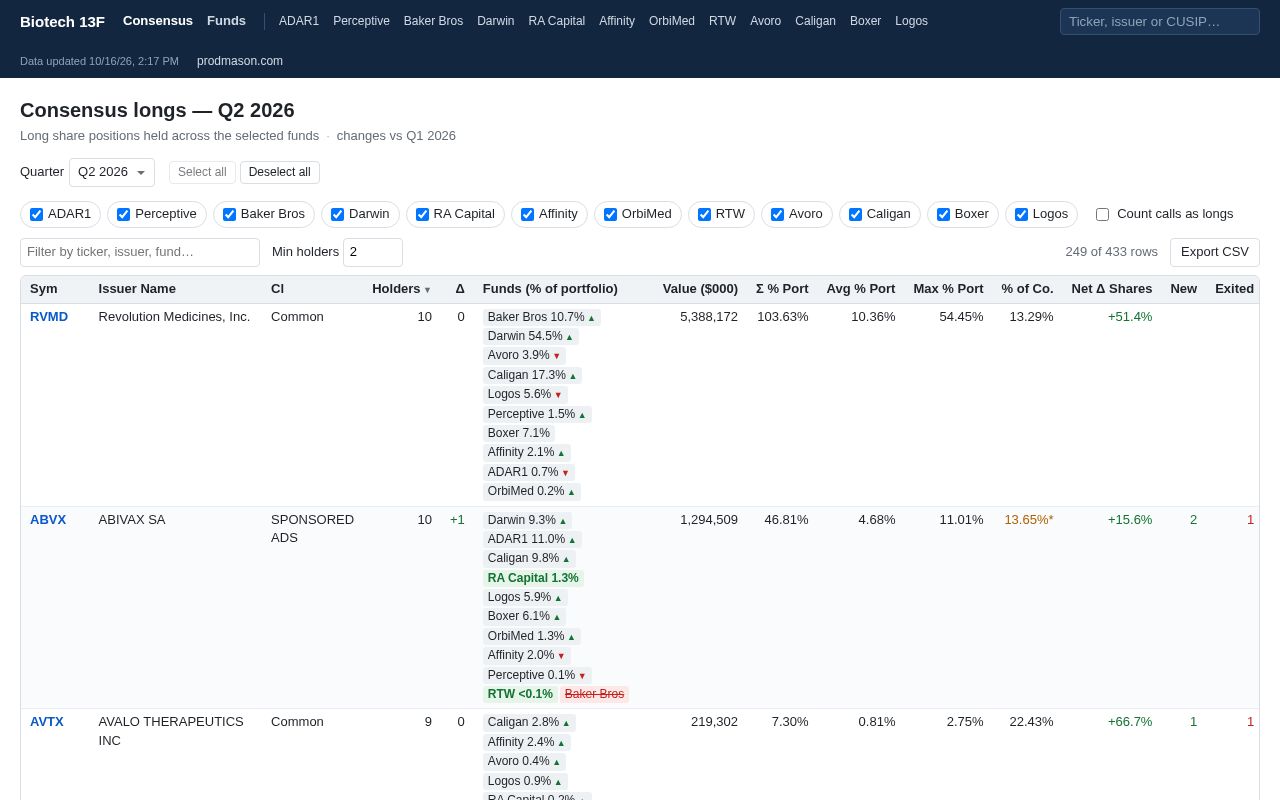Focus the Ticker, issuer or CUSIP search box
The width and height of the screenshot is (1280, 800).
[x=1160, y=21]
